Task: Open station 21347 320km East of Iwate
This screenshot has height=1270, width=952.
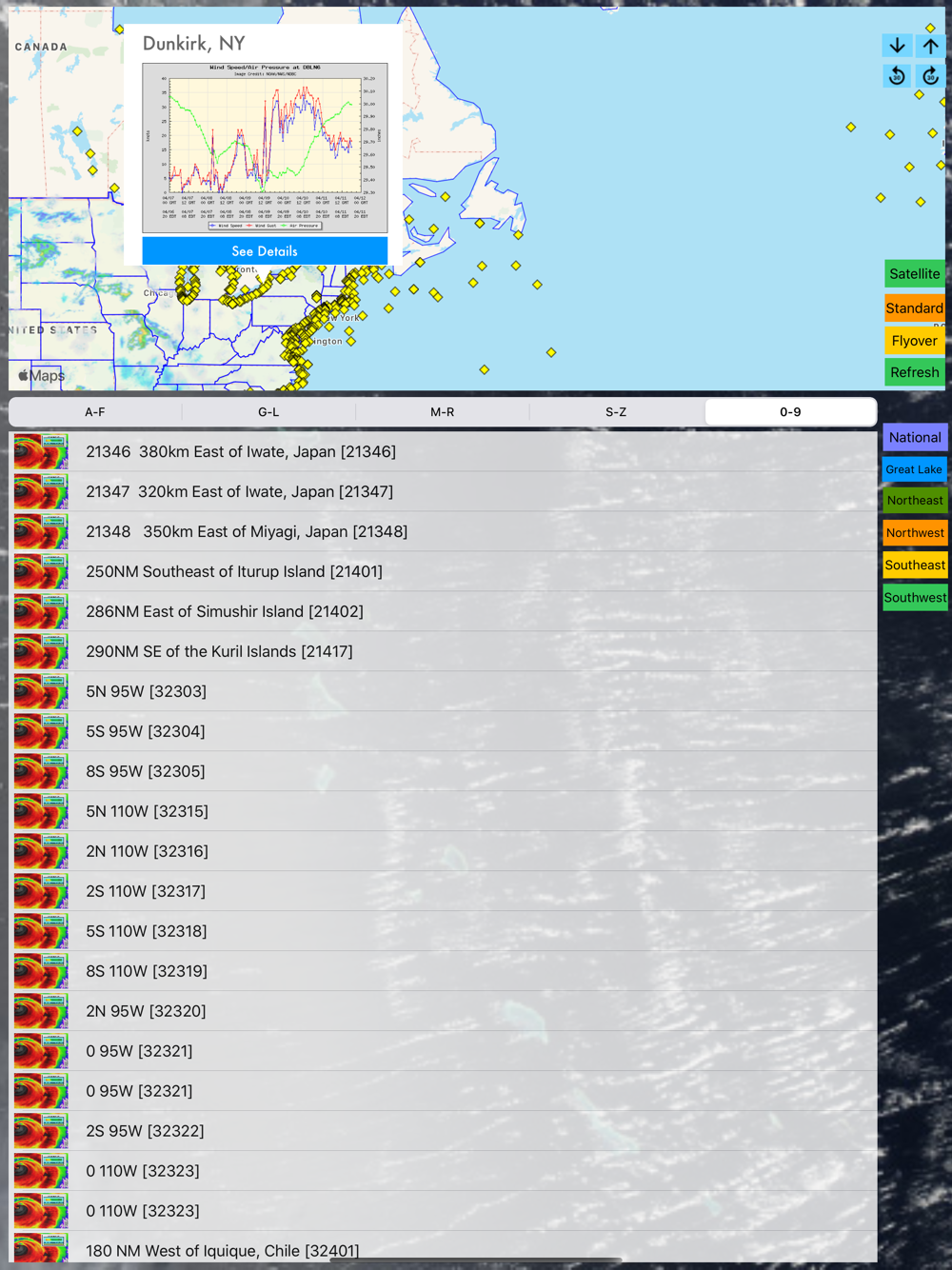Action: pyautogui.click(x=444, y=492)
